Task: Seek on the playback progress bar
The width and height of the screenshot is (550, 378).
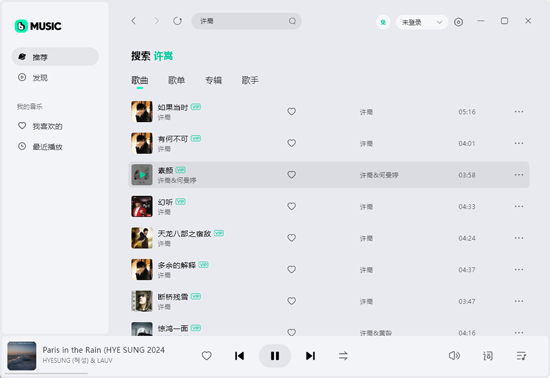Action: [46, 373]
